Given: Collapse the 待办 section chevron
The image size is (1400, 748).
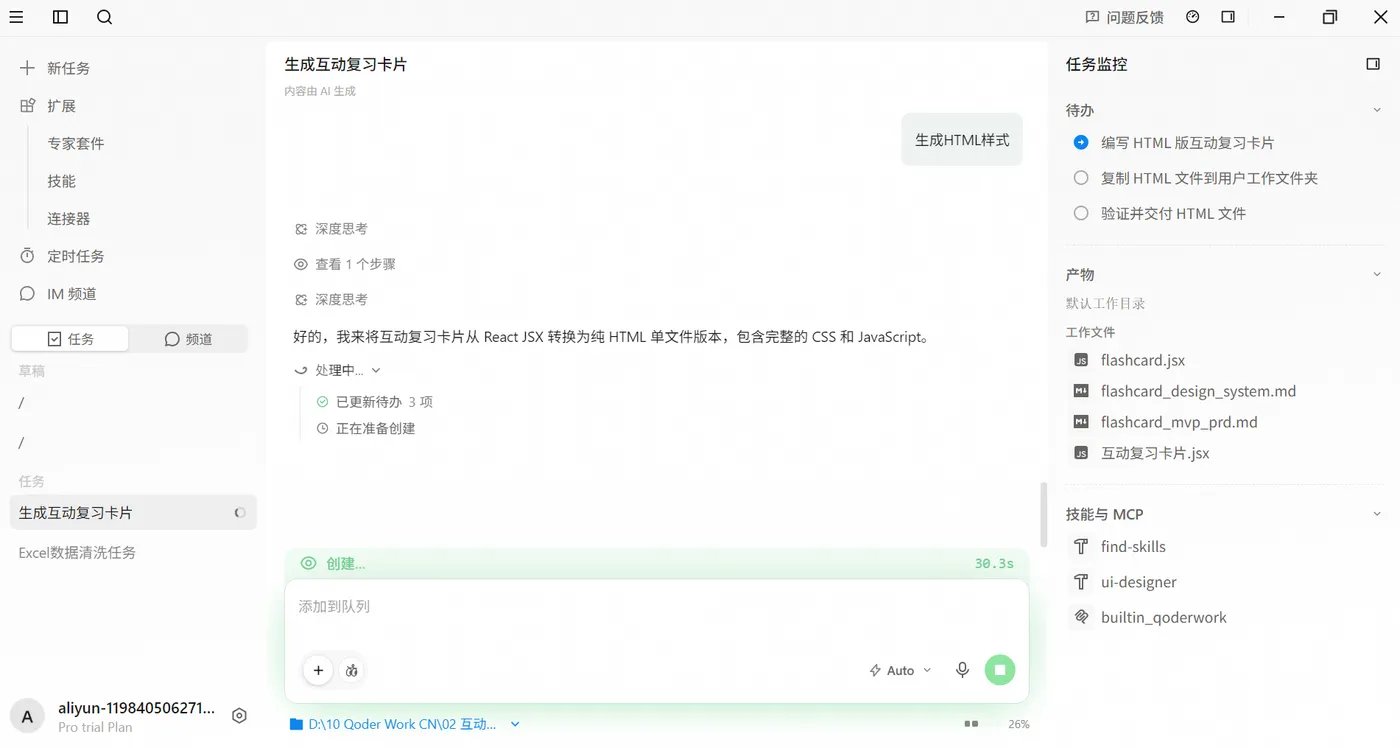Looking at the screenshot, I should (1377, 111).
